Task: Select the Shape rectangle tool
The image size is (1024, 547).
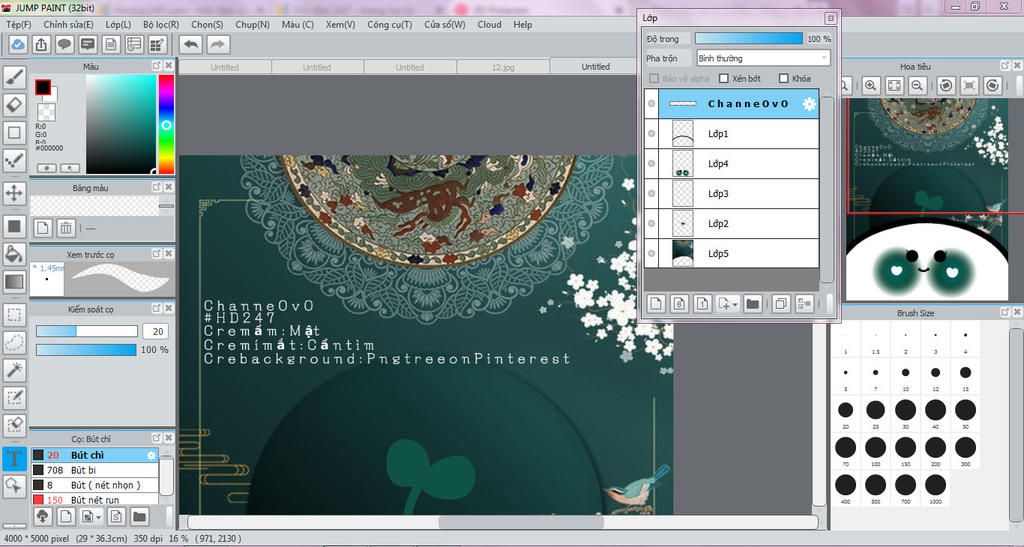Action: coord(14,133)
